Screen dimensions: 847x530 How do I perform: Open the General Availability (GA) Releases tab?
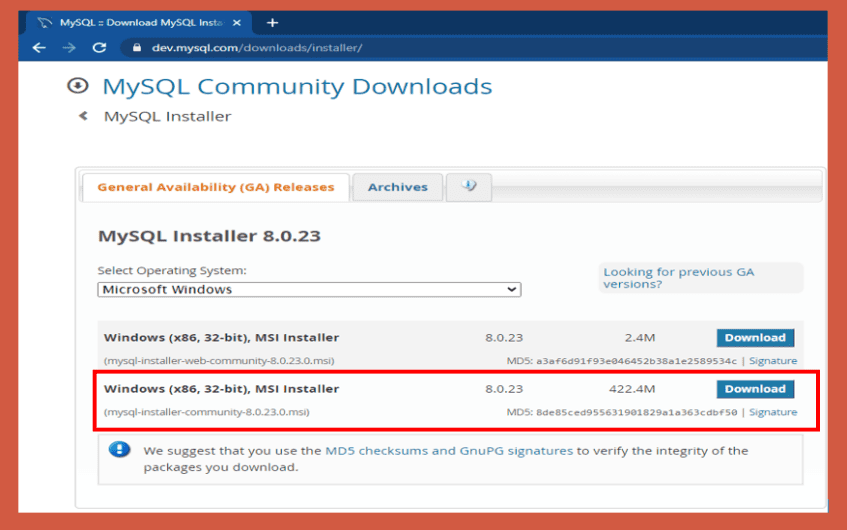coord(216,187)
